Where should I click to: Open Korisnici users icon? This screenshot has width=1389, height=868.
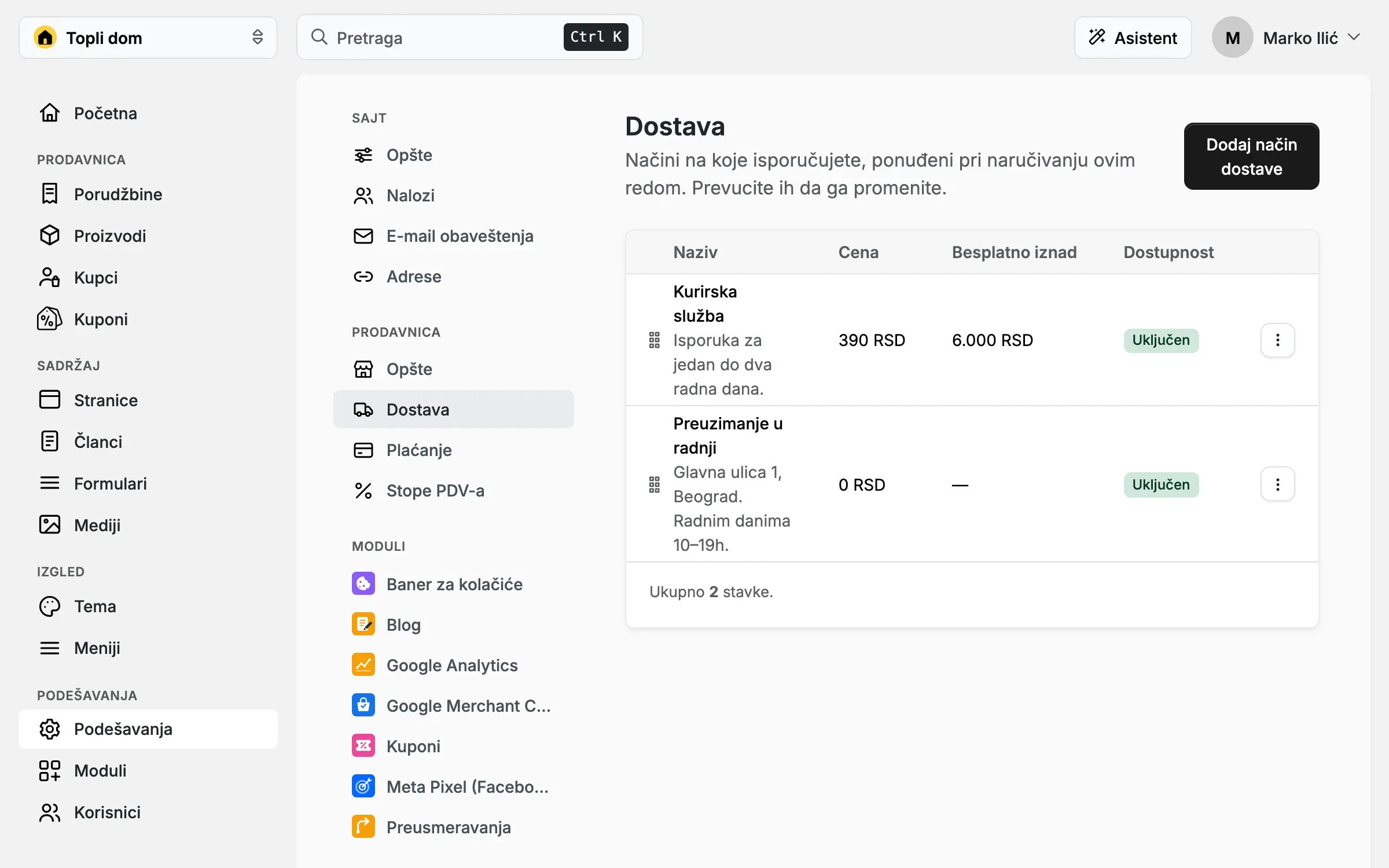(50, 812)
